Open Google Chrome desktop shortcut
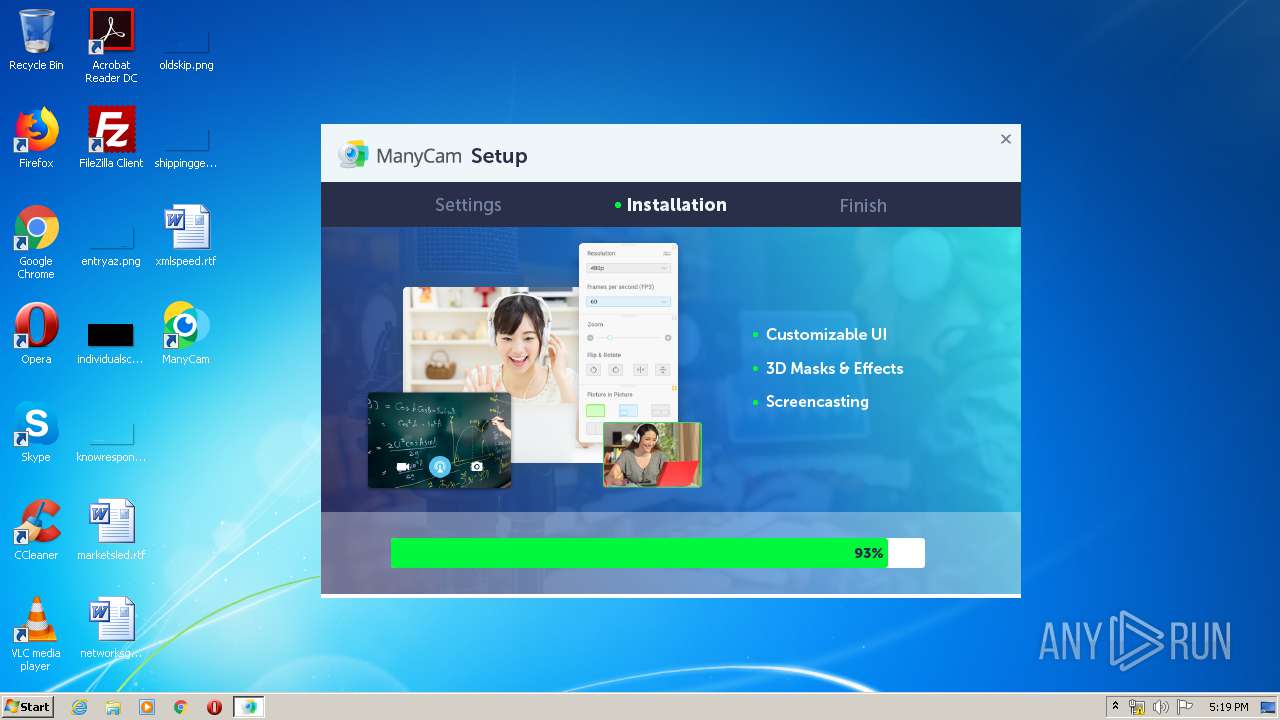1280x720 pixels. pyautogui.click(x=36, y=242)
